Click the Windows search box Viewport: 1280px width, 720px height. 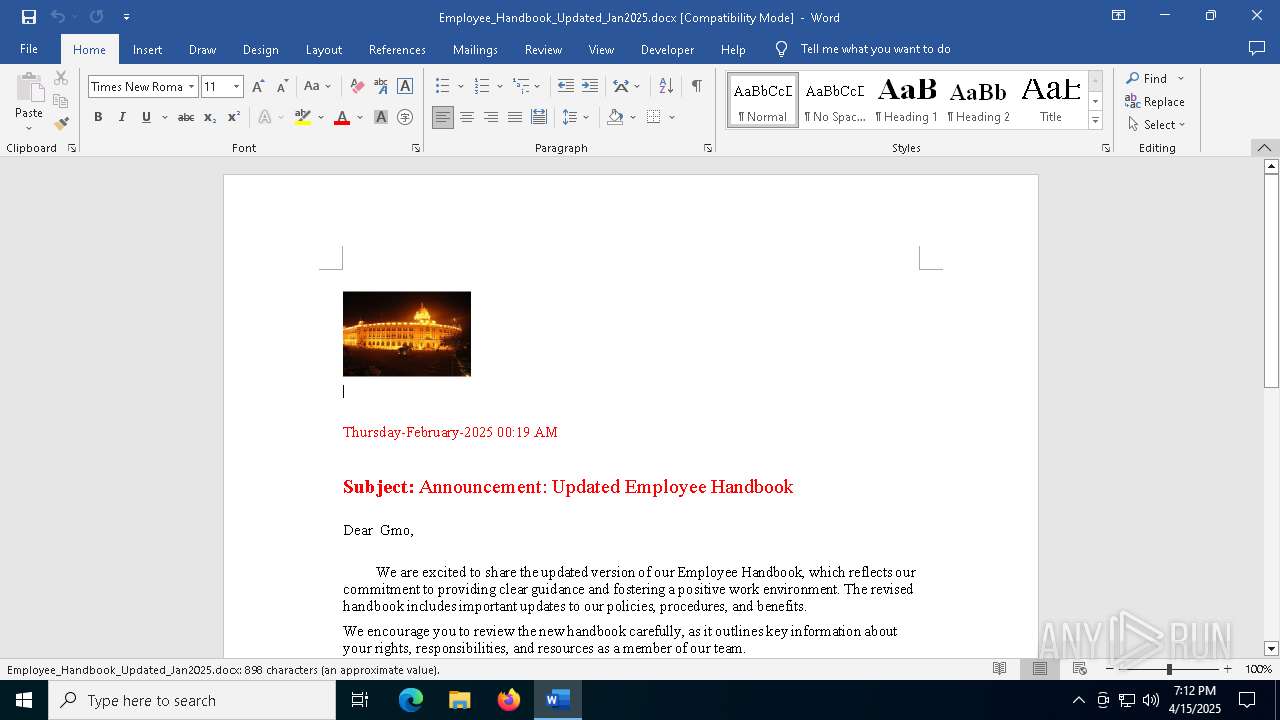pos(192,700)
